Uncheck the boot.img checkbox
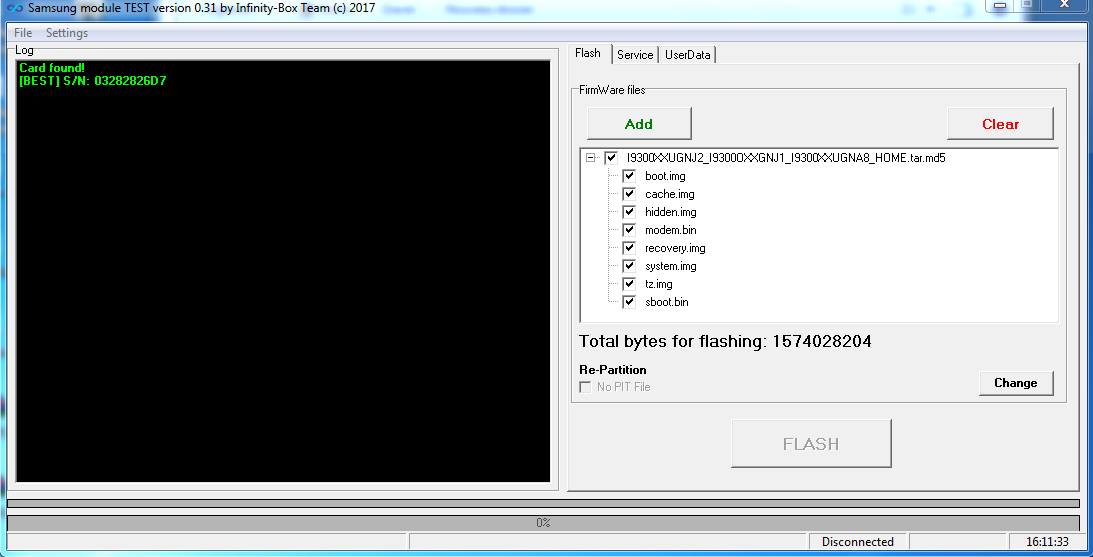 click(629, 176)
